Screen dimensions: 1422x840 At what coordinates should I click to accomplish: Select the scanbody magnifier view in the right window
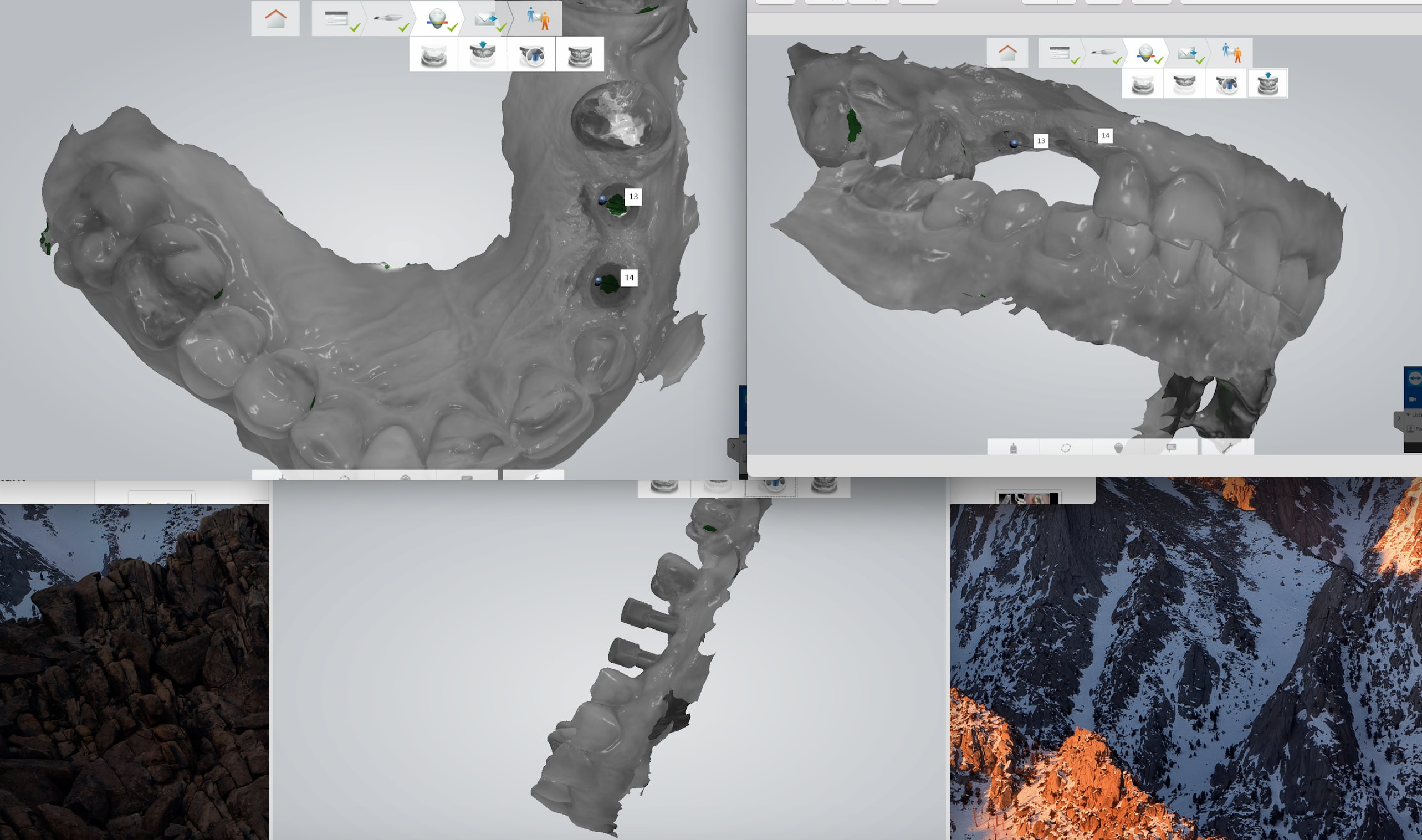pos(1226,84)
